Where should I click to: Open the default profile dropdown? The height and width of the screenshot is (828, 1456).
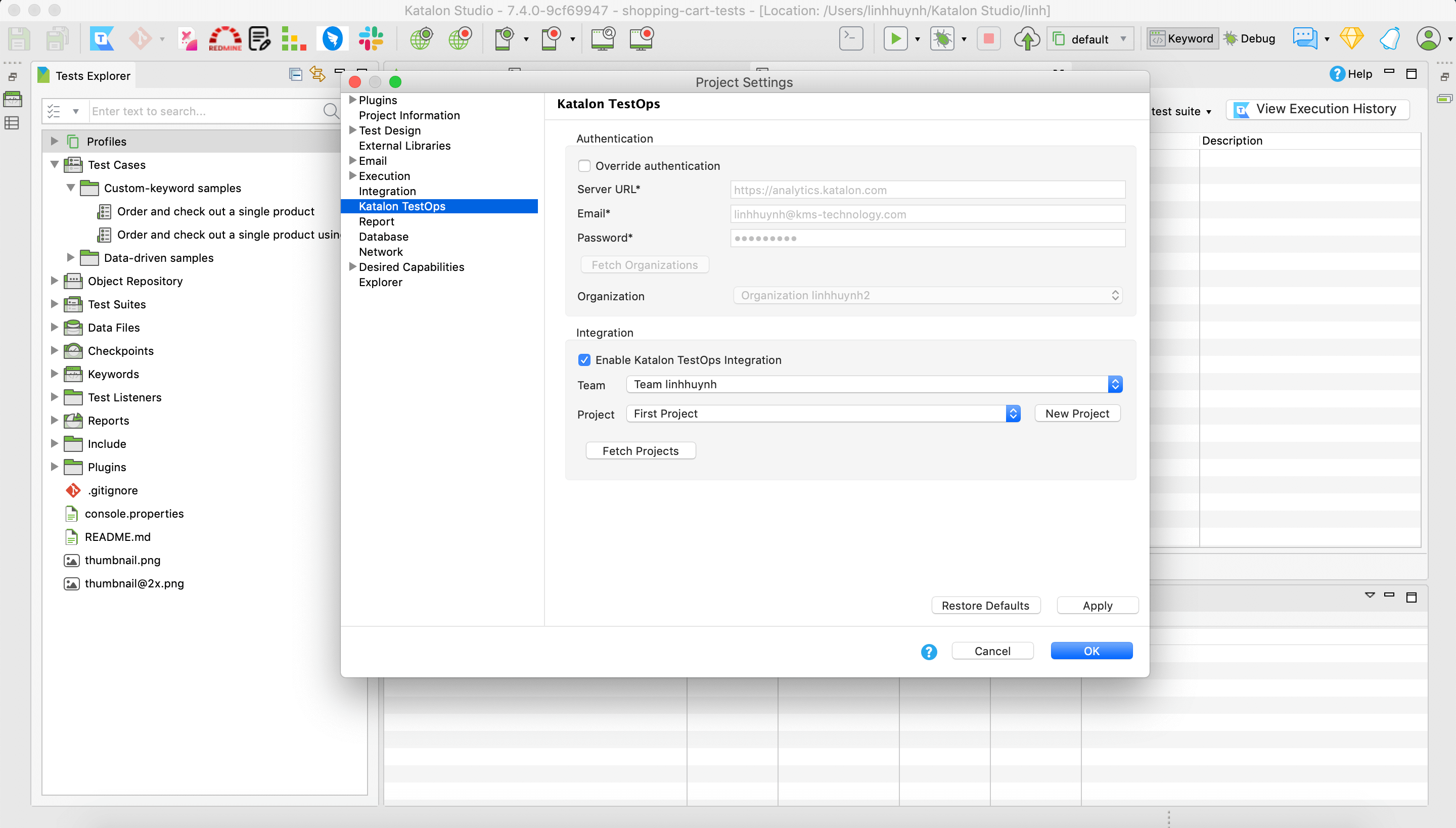(1090, 38)
